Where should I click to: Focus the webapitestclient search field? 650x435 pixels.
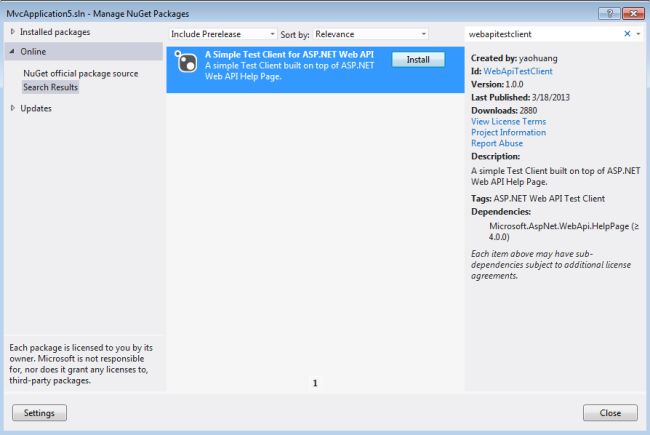coord(545,34)
